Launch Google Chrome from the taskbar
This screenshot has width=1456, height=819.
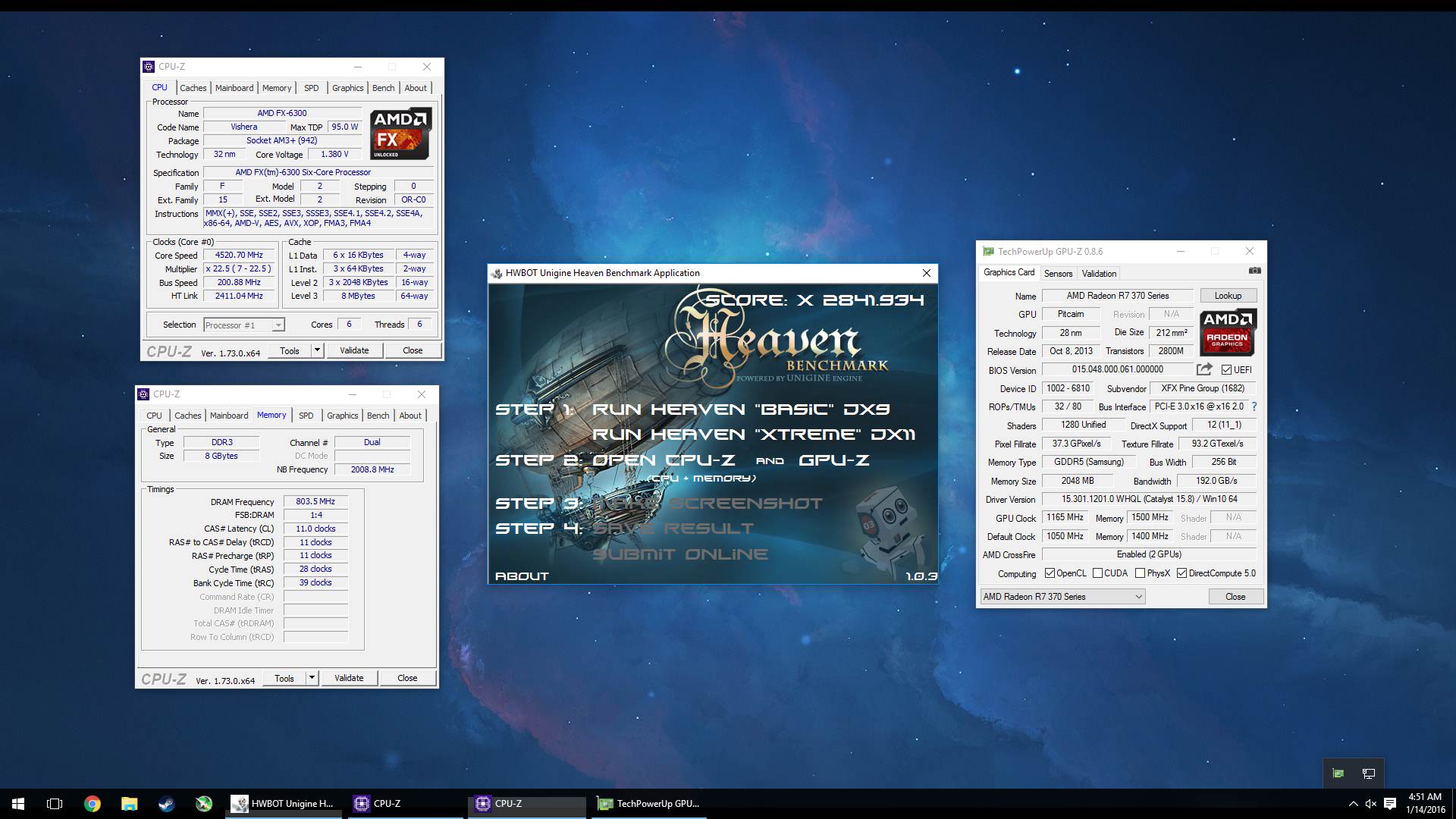(x=92, y=804)
